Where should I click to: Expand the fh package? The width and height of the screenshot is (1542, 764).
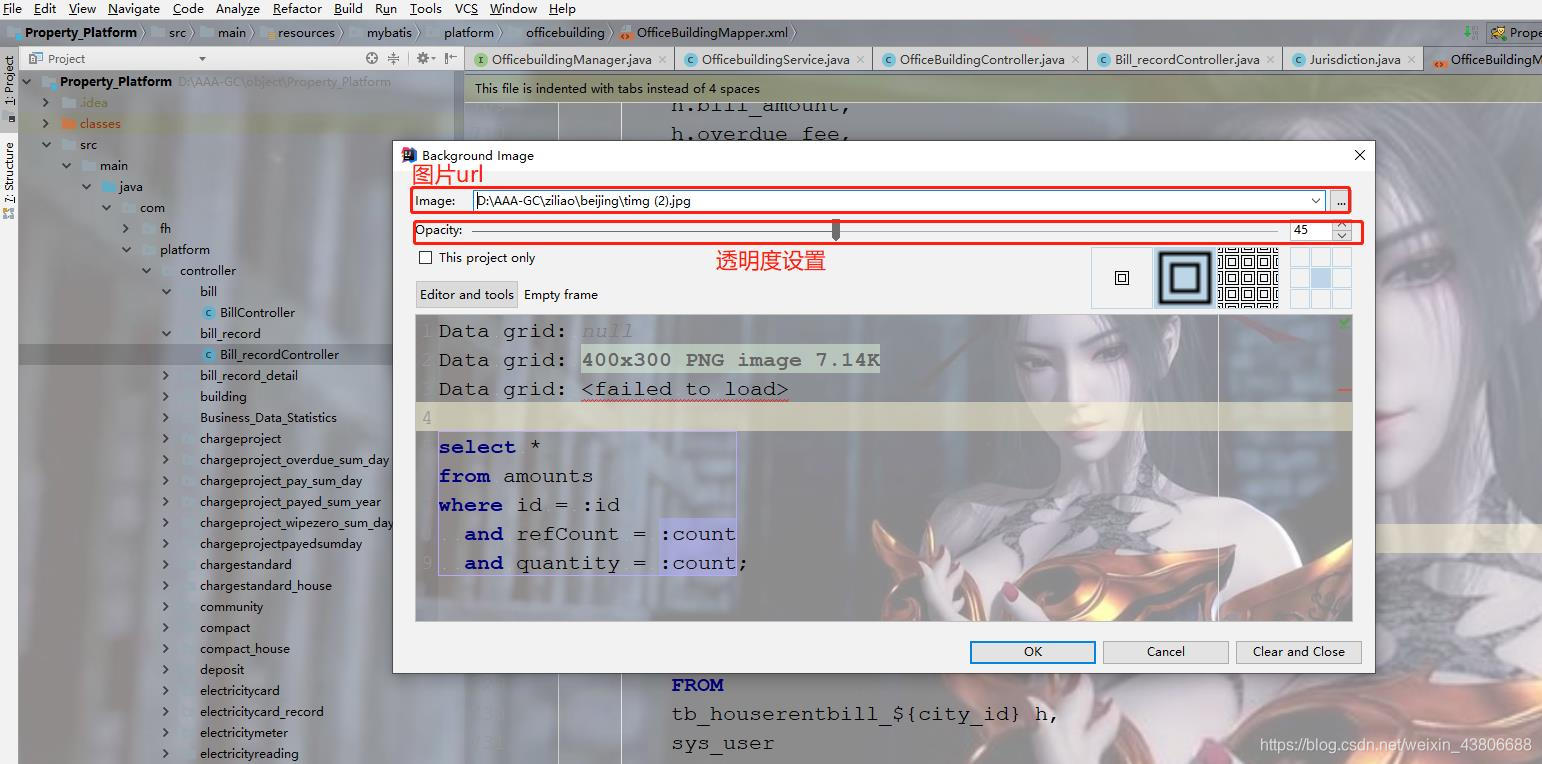(x=126, y=229)
